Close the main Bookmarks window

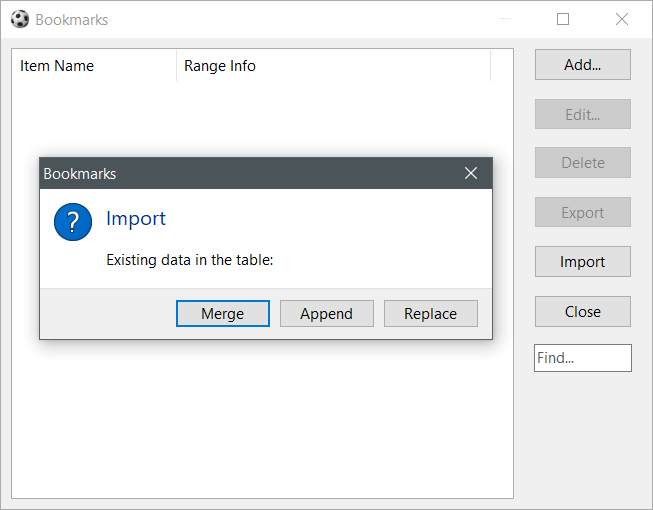622,19
